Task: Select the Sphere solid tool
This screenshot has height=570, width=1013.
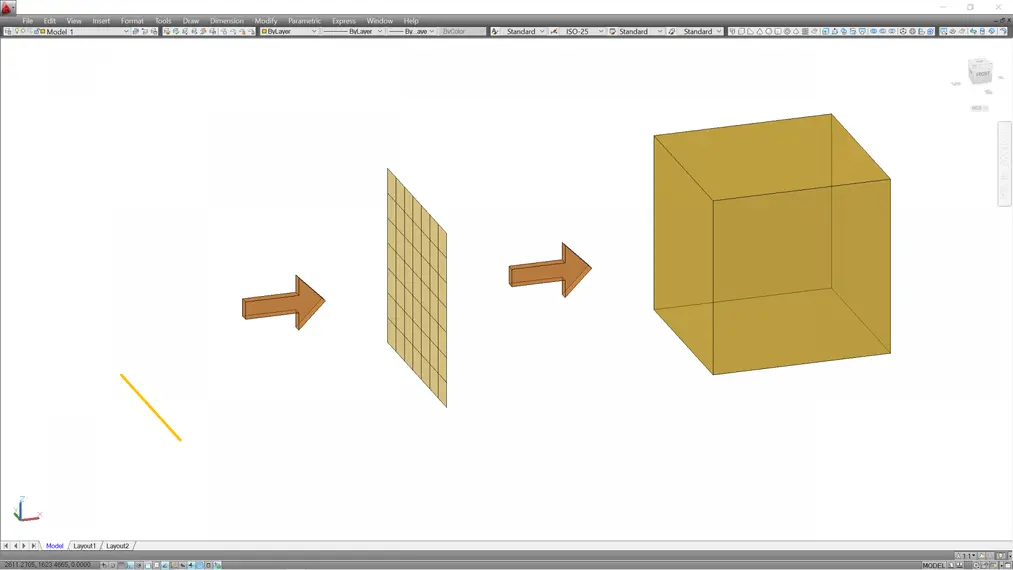Action: pos(768,31)
